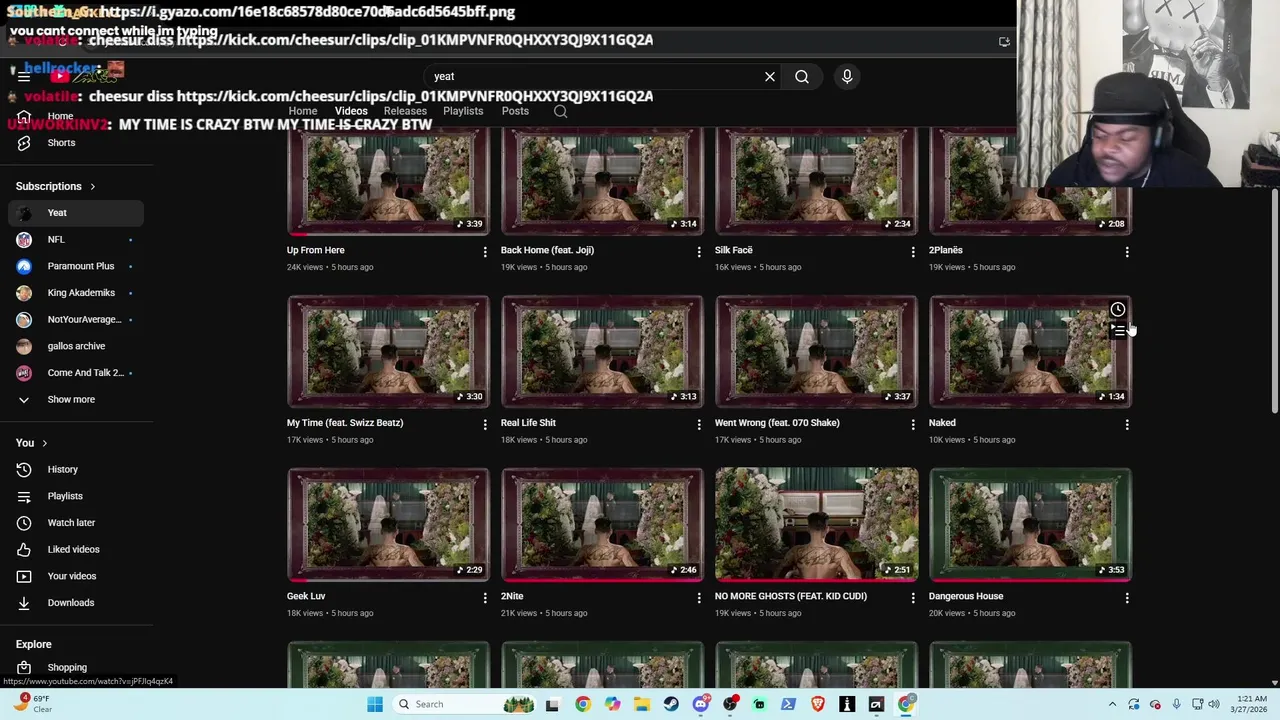
Task: Open Discord from the taskbar
Action: (701, 704)
